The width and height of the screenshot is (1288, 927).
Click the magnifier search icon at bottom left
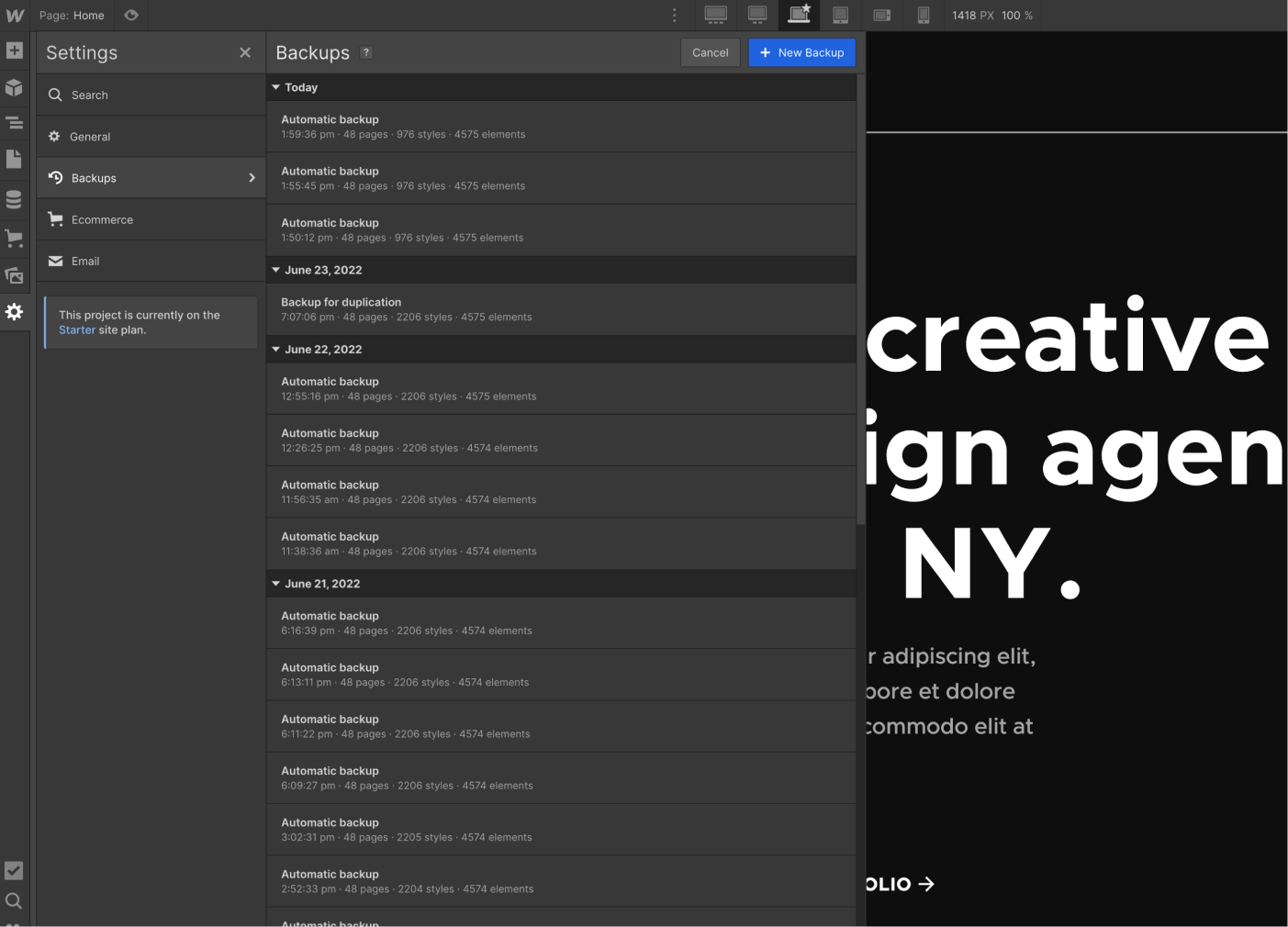click(14, 901)
